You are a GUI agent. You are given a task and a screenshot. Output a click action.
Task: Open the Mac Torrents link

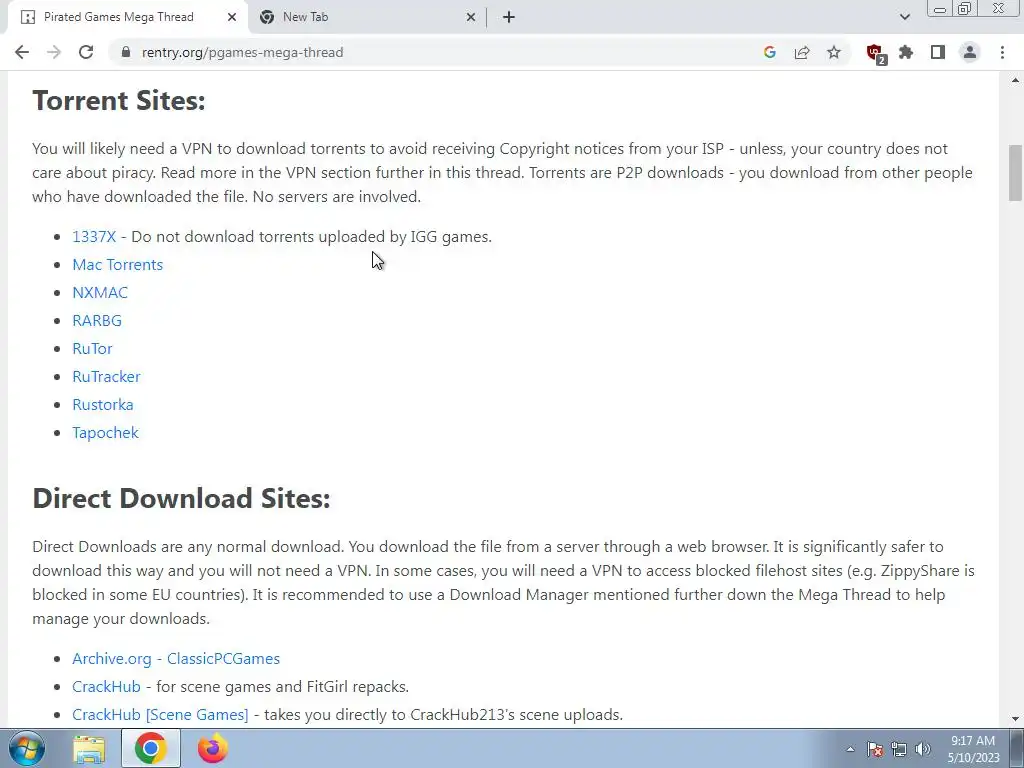pyautogui.click(x=118, y=264)
